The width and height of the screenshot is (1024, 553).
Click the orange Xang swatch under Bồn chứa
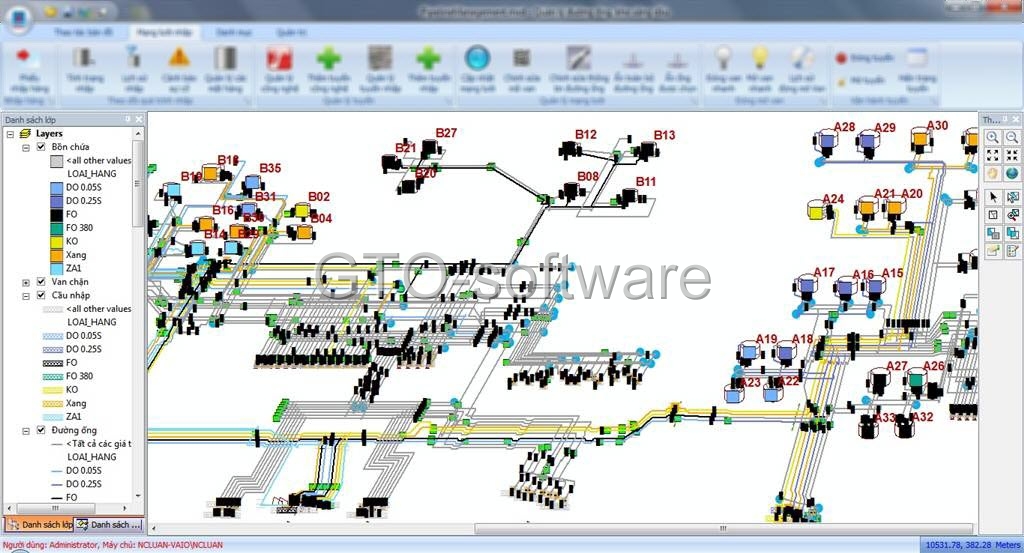pos(57,255)
